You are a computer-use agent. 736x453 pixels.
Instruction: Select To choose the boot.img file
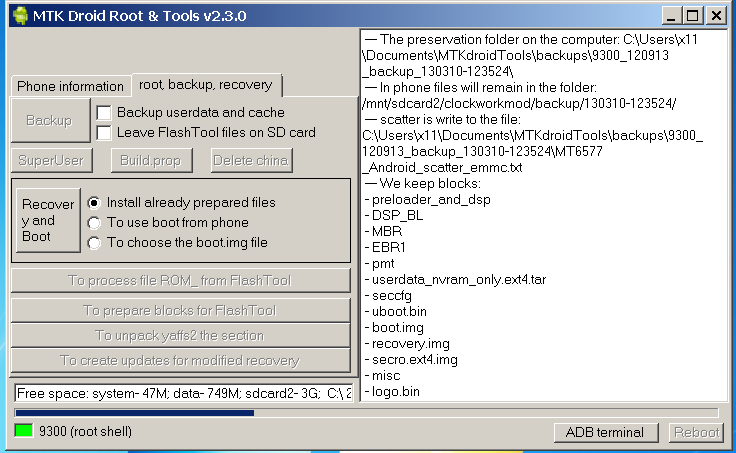[x=94, y=243]
